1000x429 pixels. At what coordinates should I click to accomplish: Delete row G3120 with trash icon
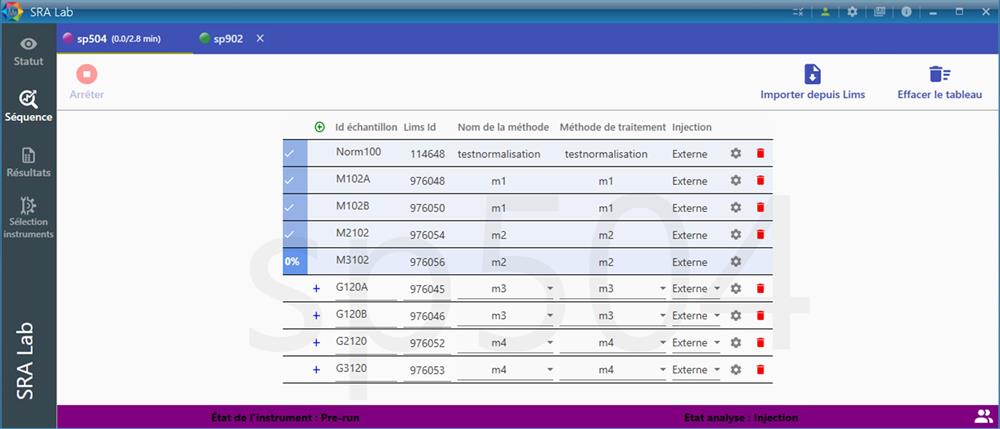760,370
